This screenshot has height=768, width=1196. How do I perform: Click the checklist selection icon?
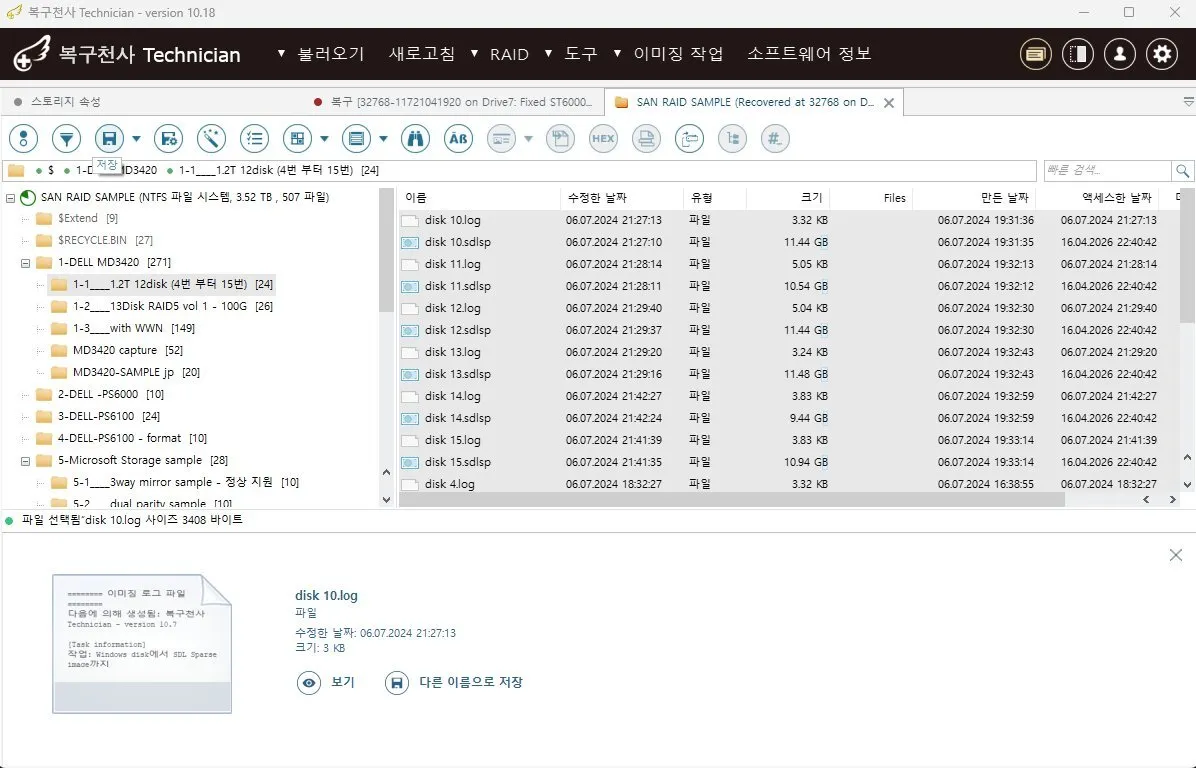(x=254, y=139)
